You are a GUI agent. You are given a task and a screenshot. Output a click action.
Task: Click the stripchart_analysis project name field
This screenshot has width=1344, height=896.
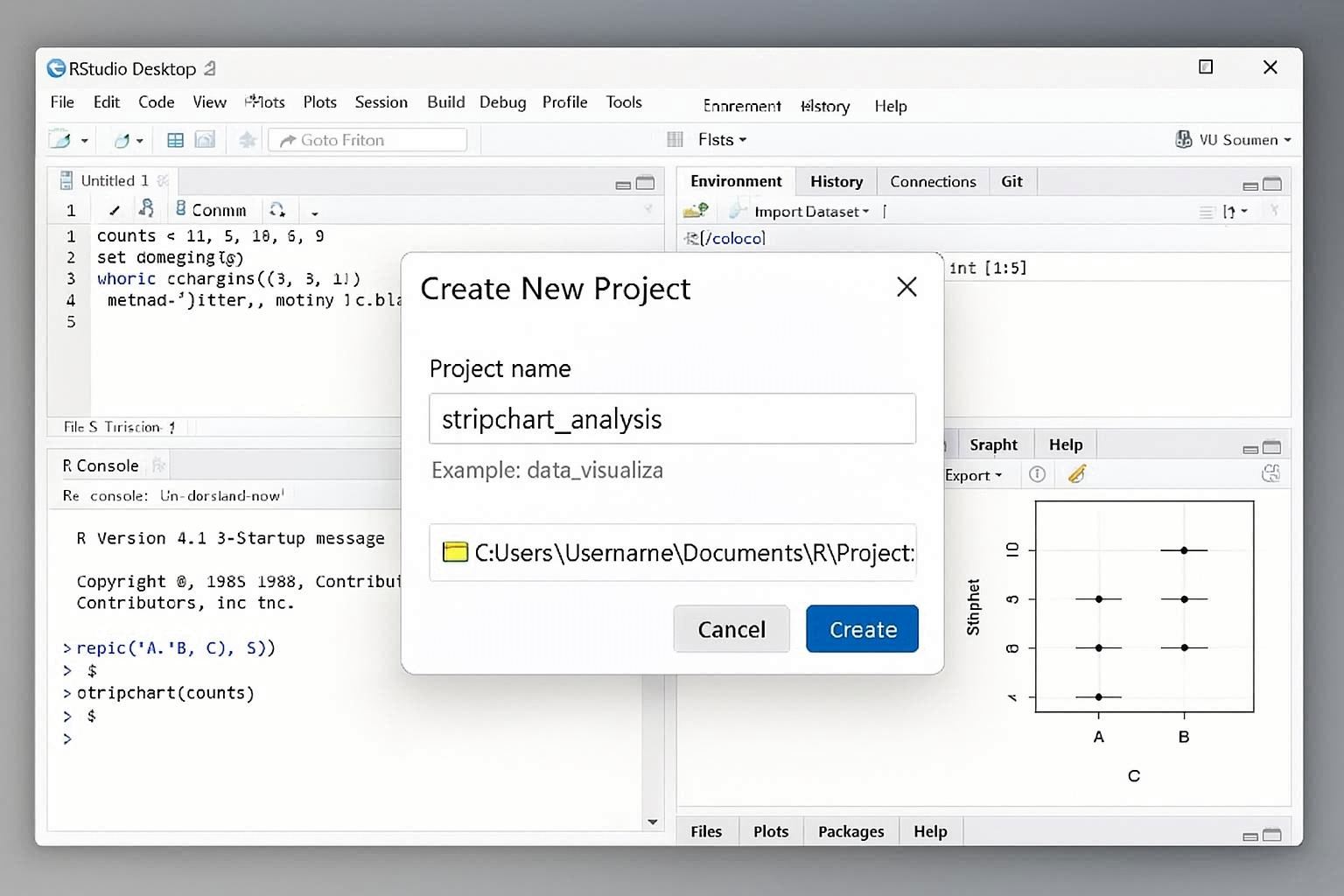[x=672, y=418]
